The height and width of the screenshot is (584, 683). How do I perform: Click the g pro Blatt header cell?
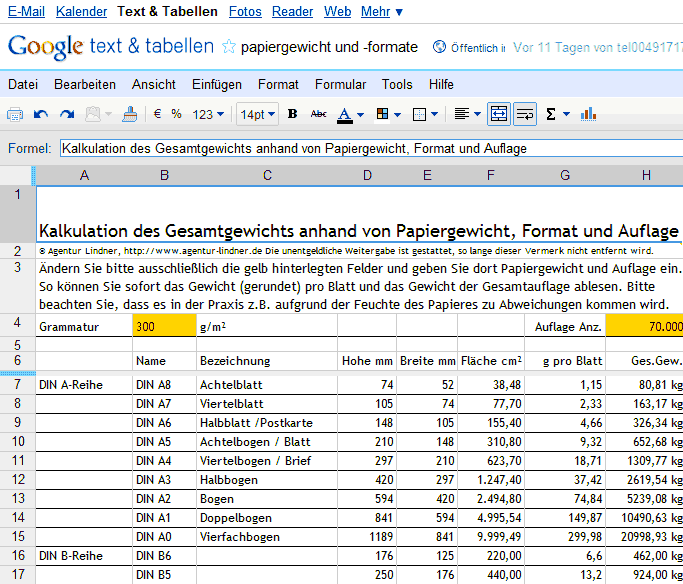pos(565,361)
